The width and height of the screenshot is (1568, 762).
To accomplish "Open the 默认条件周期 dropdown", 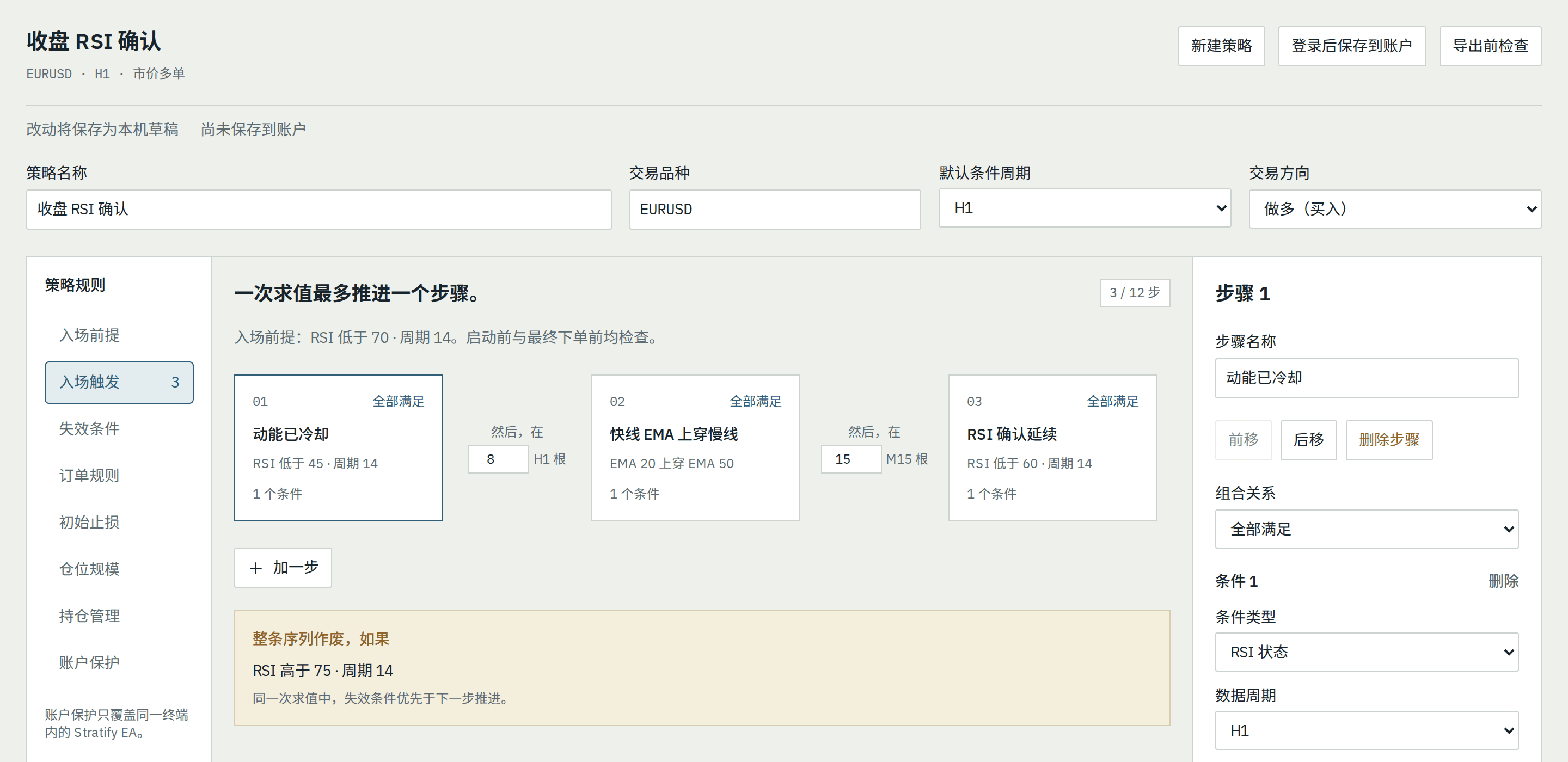I will (x=1084, y=208).
